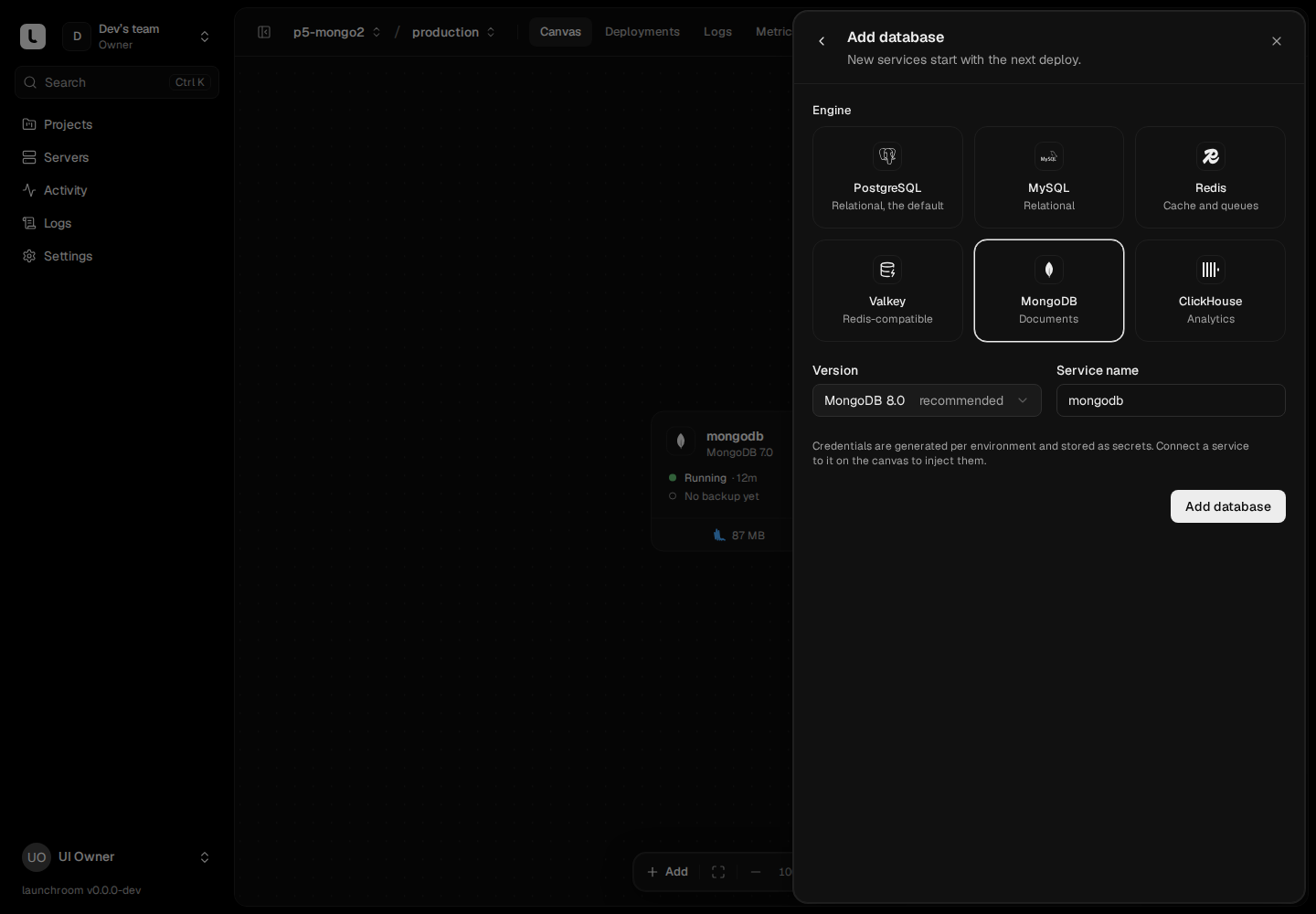Pick the Redis engine card

tap(1210, 177)
